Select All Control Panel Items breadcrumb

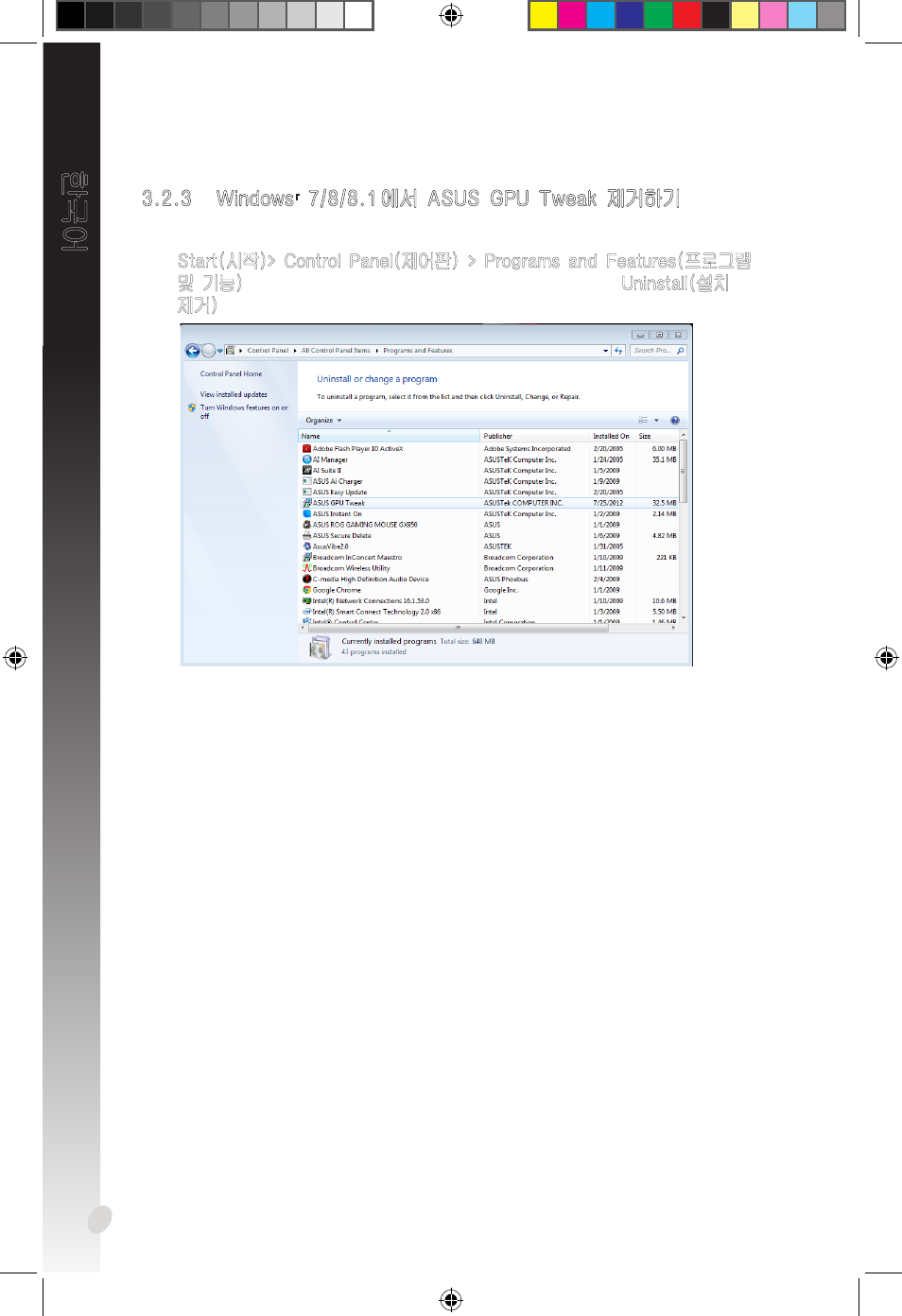point(336,351)
